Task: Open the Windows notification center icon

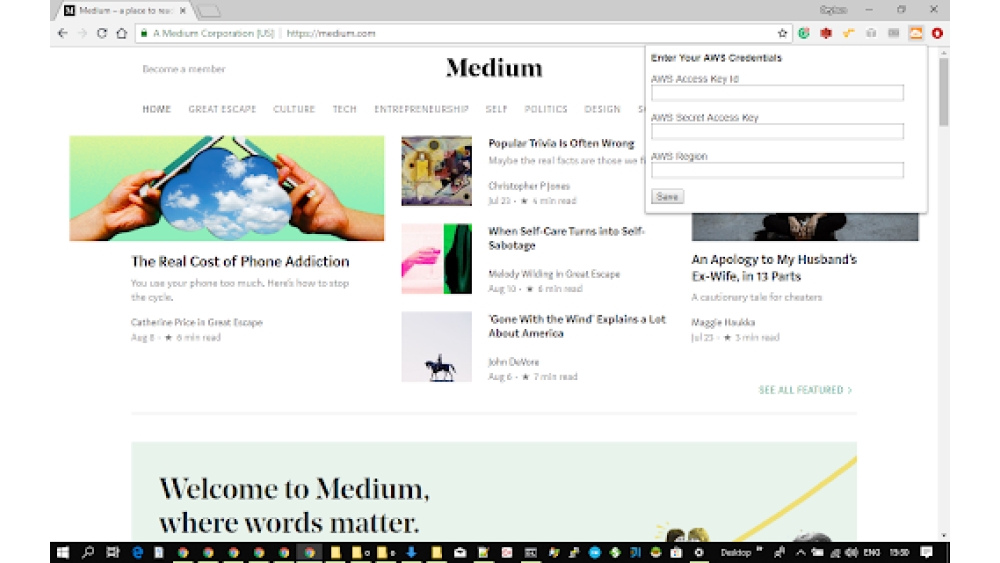Action: click(926, 552)
